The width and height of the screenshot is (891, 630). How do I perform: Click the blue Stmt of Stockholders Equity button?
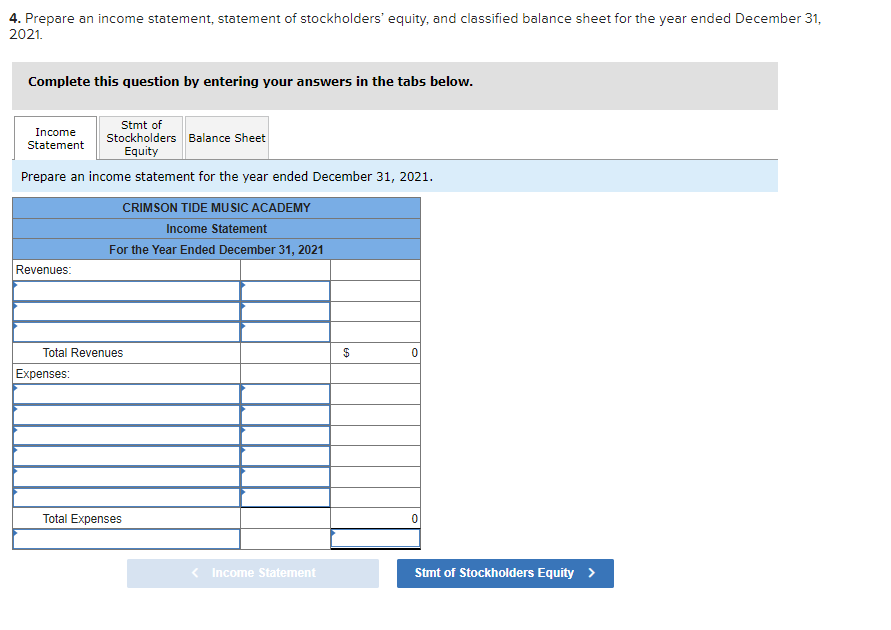coord(505,573)
